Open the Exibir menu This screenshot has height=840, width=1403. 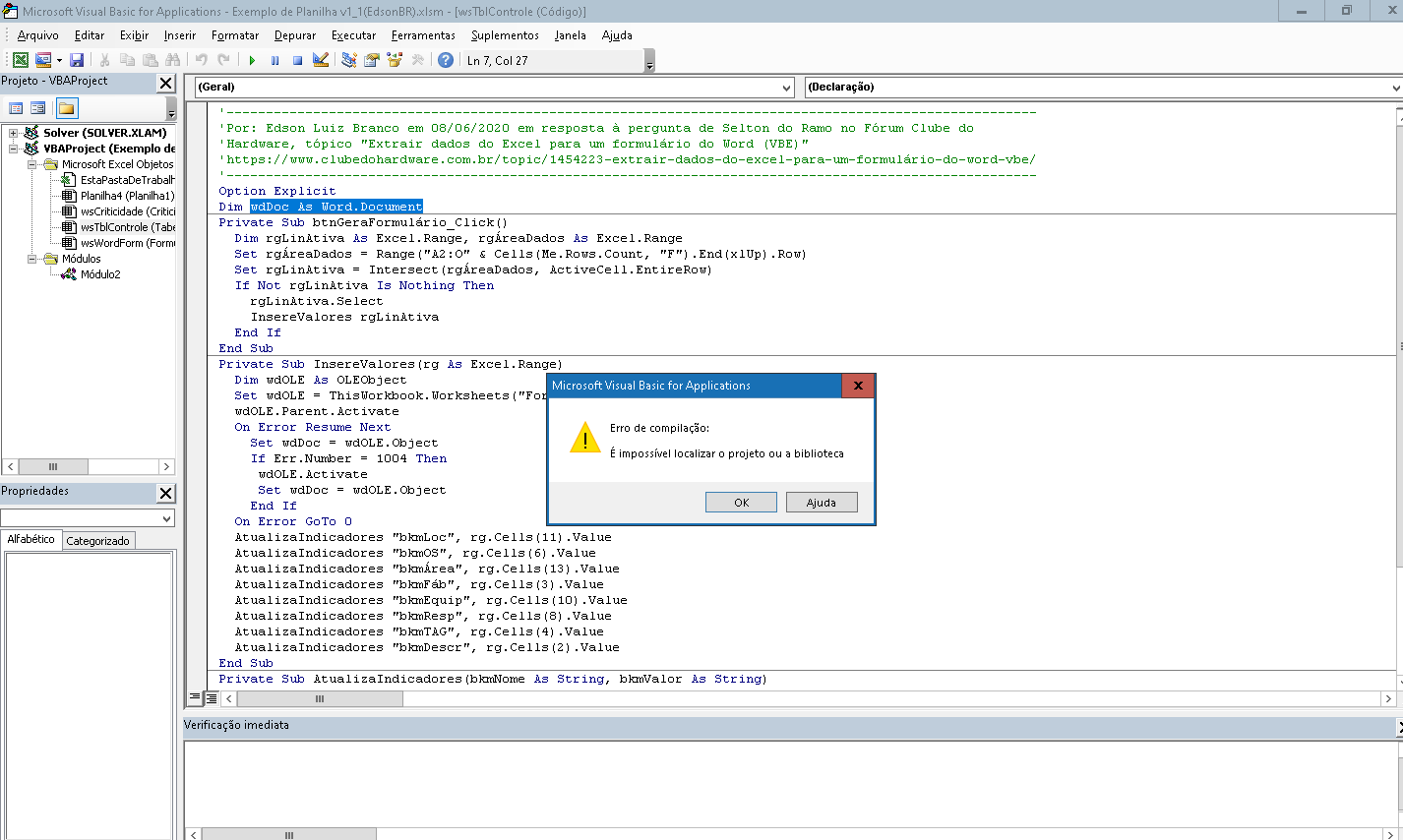pos(134,35)
